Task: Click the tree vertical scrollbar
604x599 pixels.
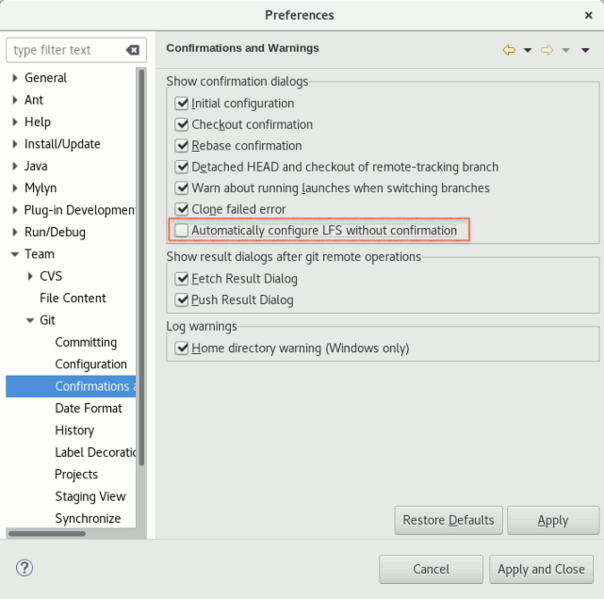Action: [141, 267]
